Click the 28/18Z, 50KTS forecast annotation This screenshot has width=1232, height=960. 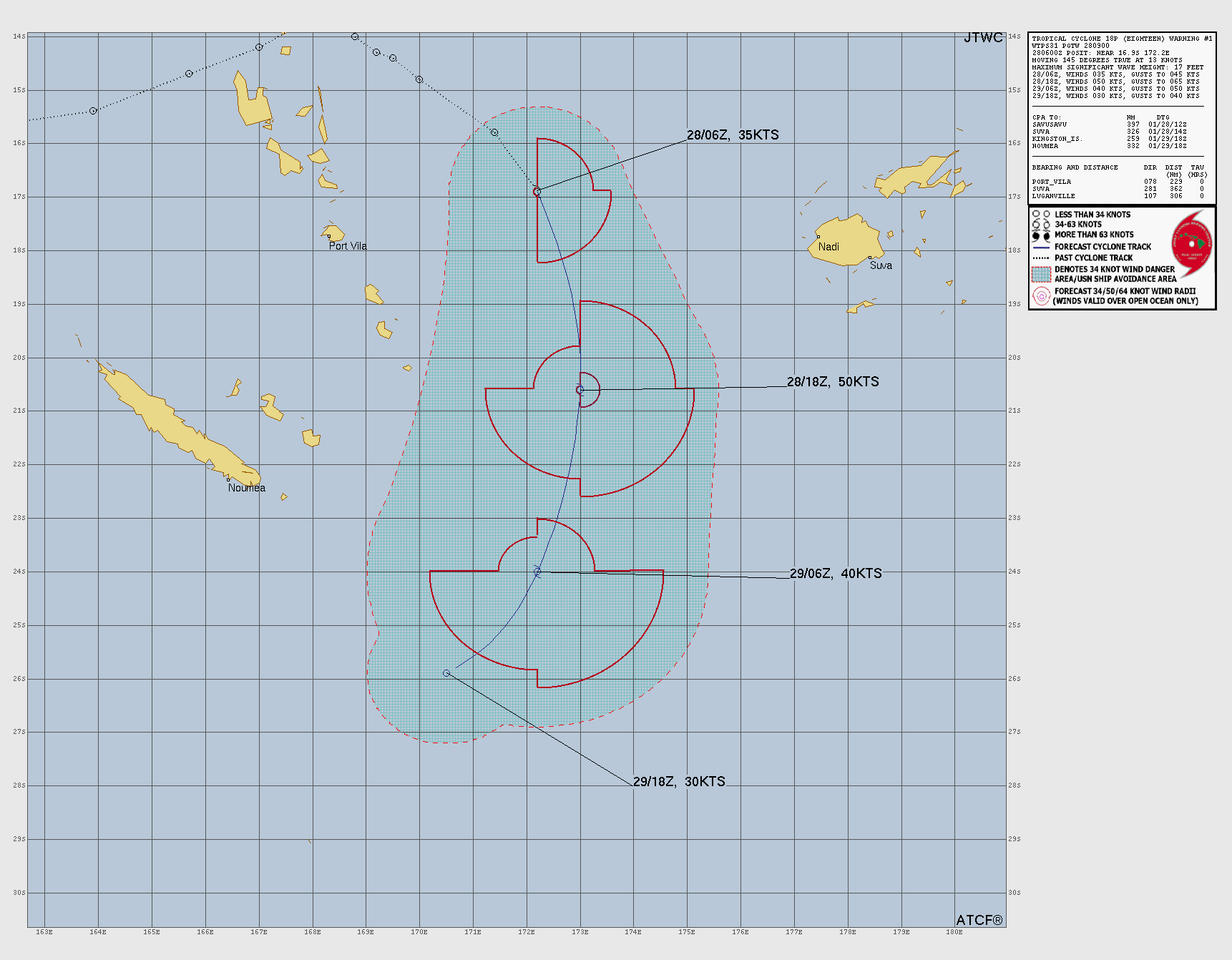coord(833,383)
